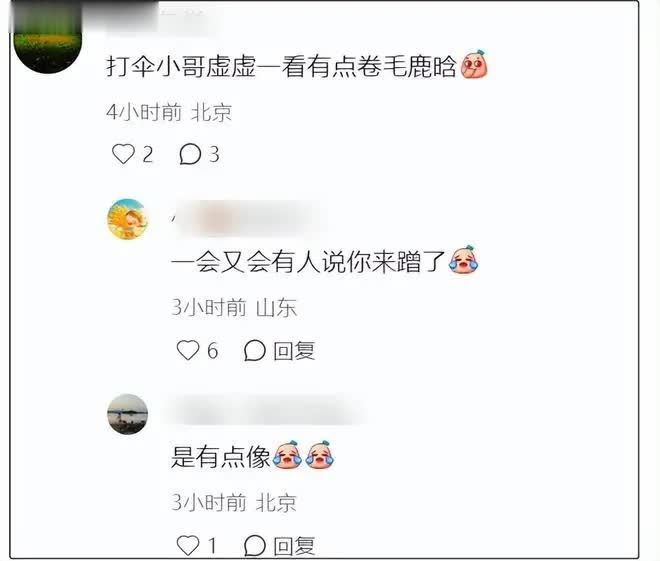Viewport: 660px width, 561px height.
Task: Like the comment about the umbrella guy
Action: click(x=123, y=154)
